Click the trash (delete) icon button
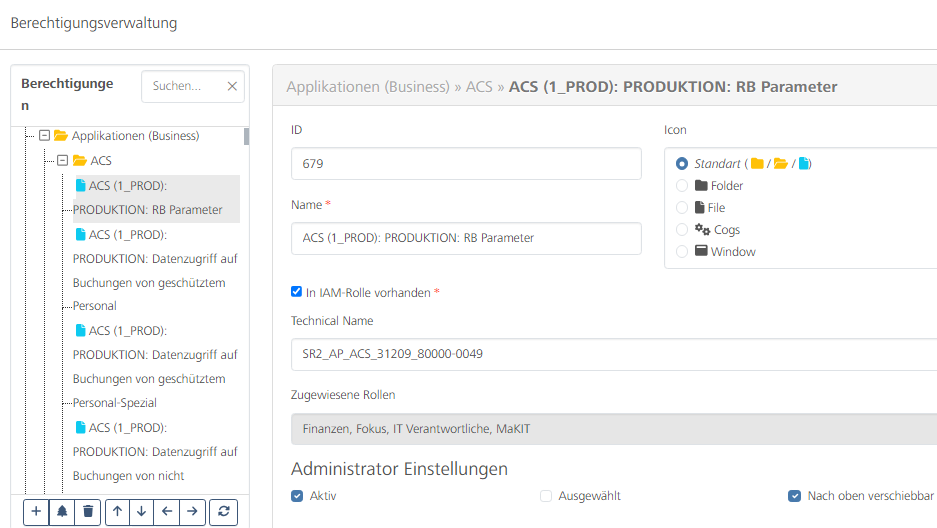Image resolution: width=937 pixels, height=528 pixels. (88, 511)
